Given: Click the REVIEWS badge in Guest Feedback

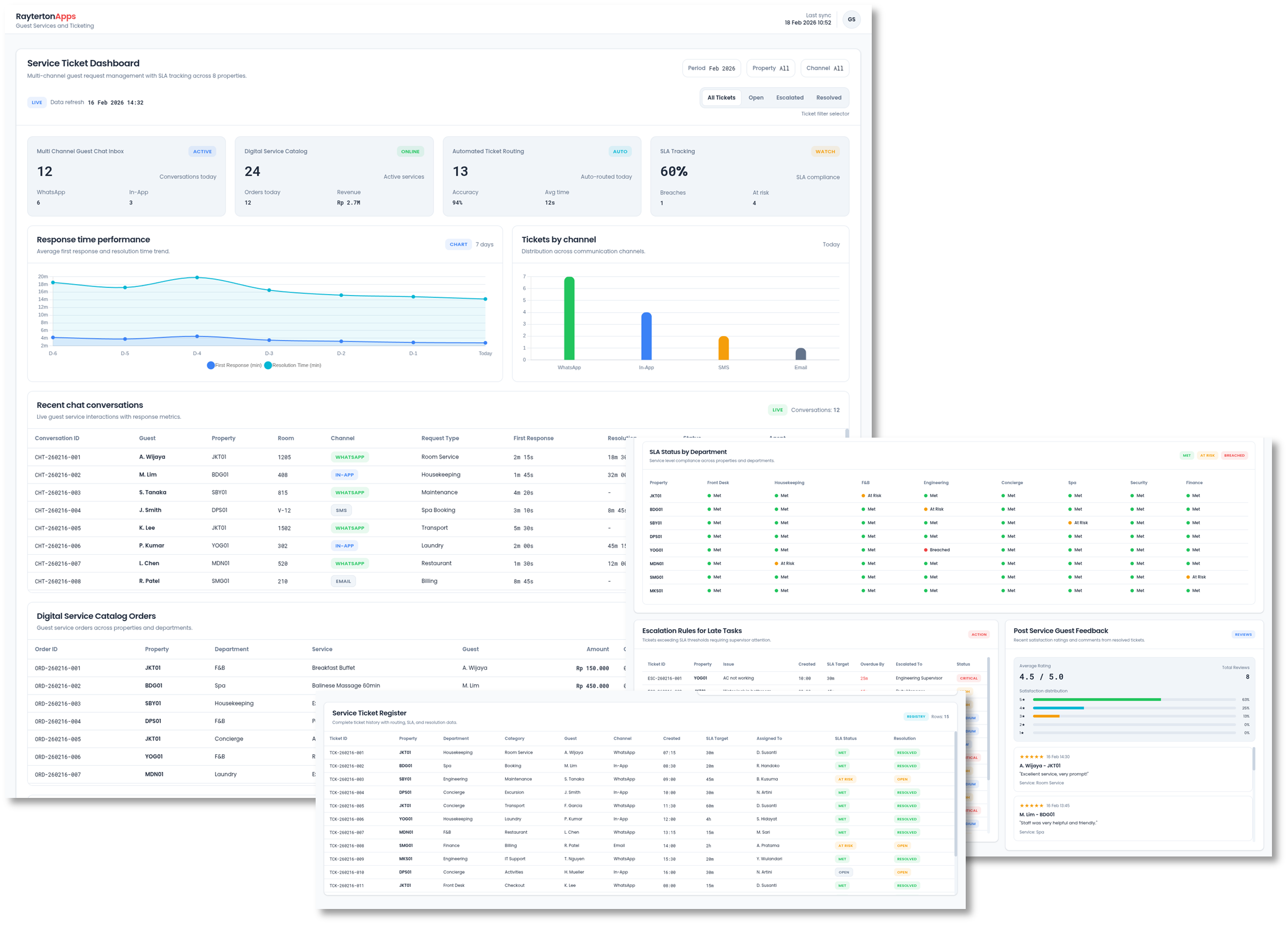Looking at the screenshot, I should pyautogui.click(x=1243, y=634).
